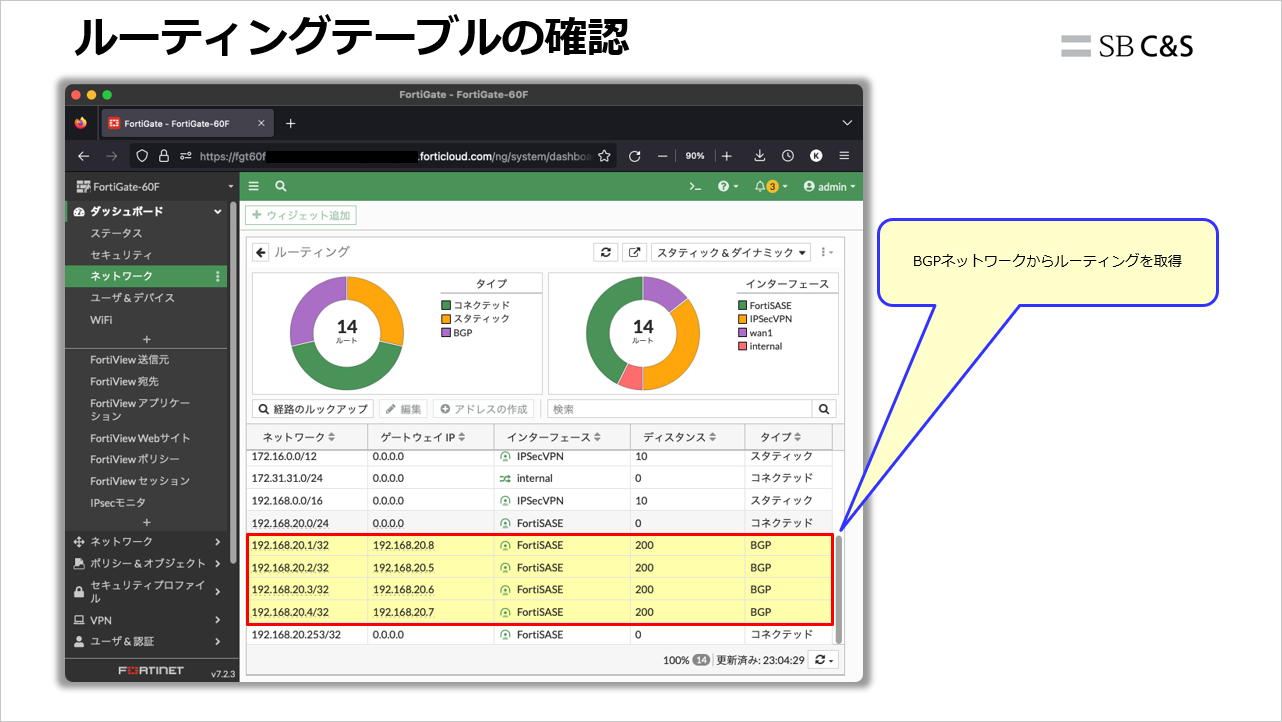Go back with the browser back arrow
This screenshot has width=1282, height=722.
83,156
